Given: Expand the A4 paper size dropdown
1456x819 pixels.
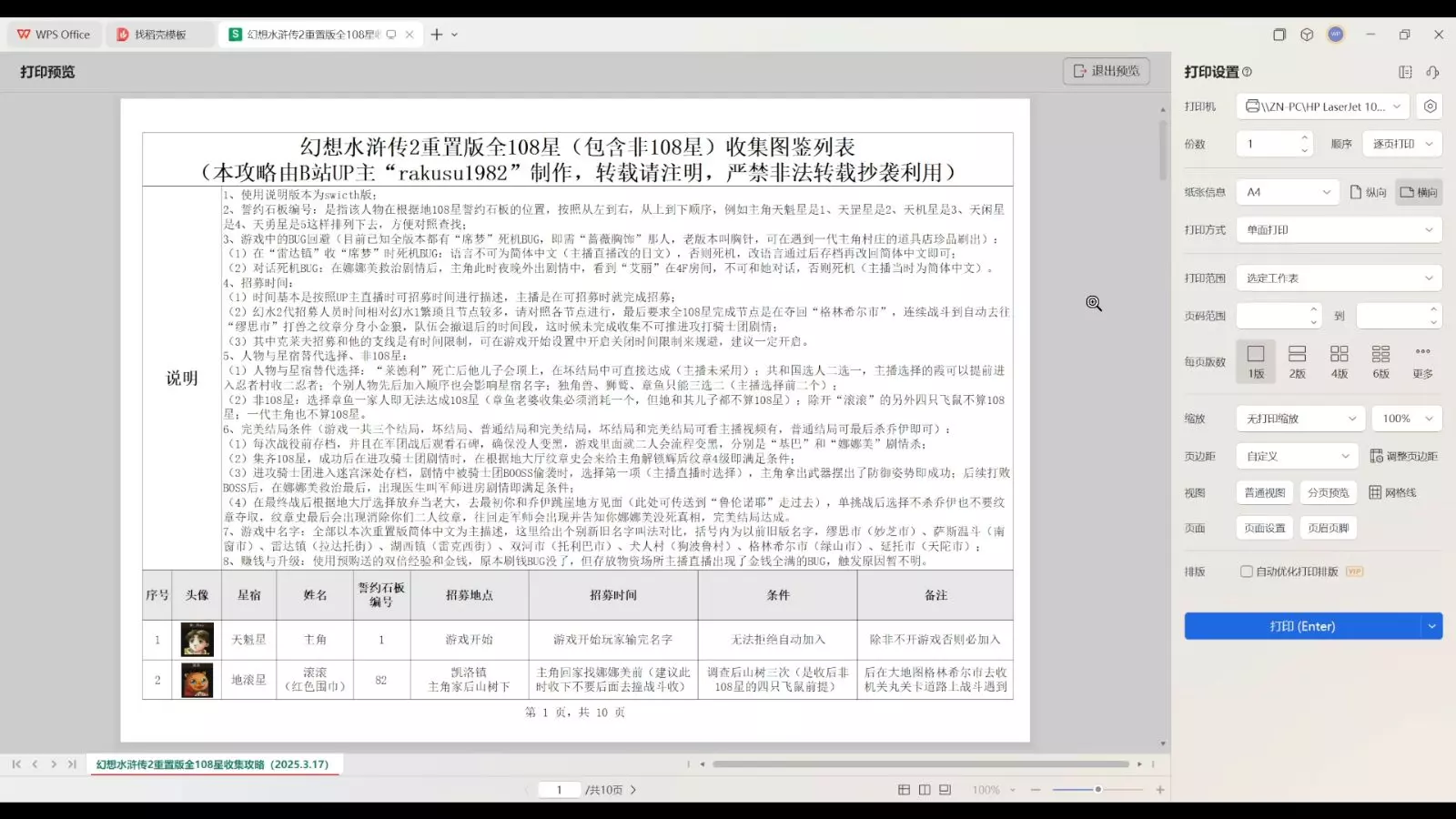Looking at the screenshot, I should (x=1288, y=192).
